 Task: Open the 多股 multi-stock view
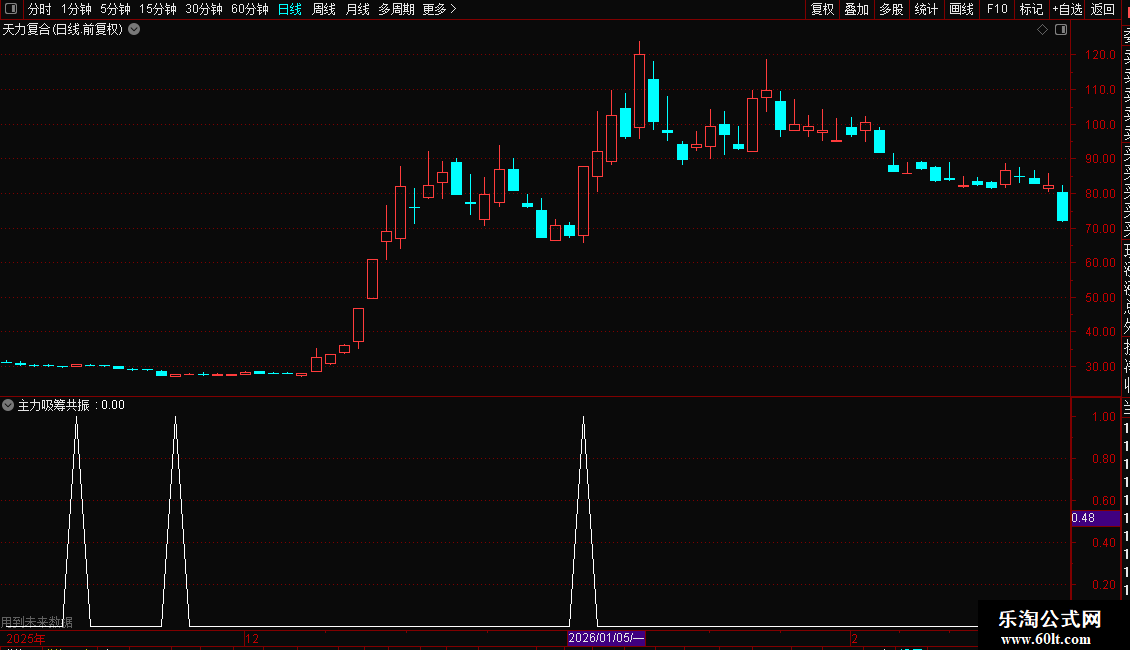[891, 9]
